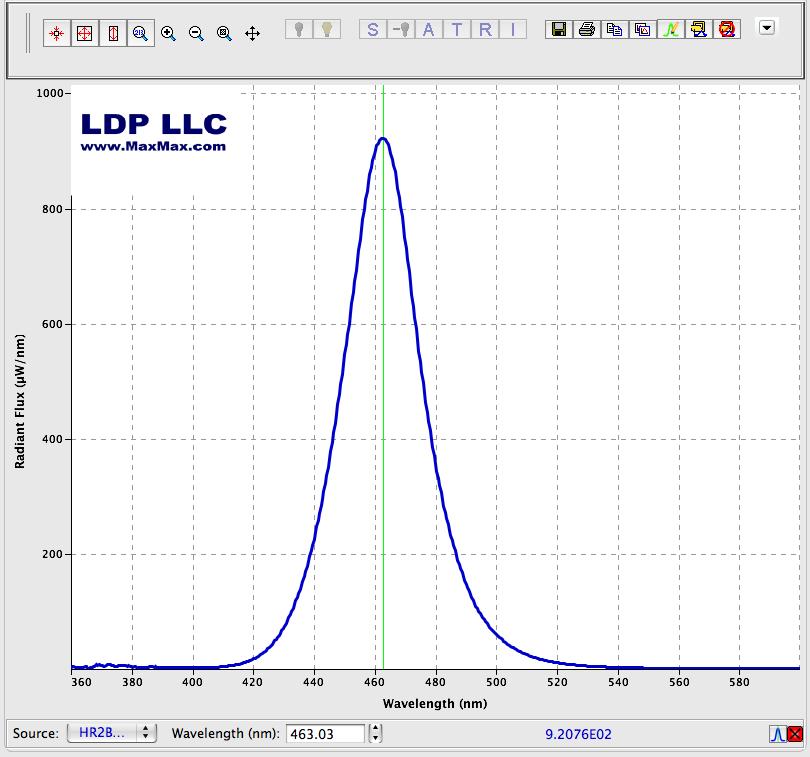This screenshot has height=757, width=810.
Task: Save spectrum using the floppy disk icon
Action: (x=559, y=29)
